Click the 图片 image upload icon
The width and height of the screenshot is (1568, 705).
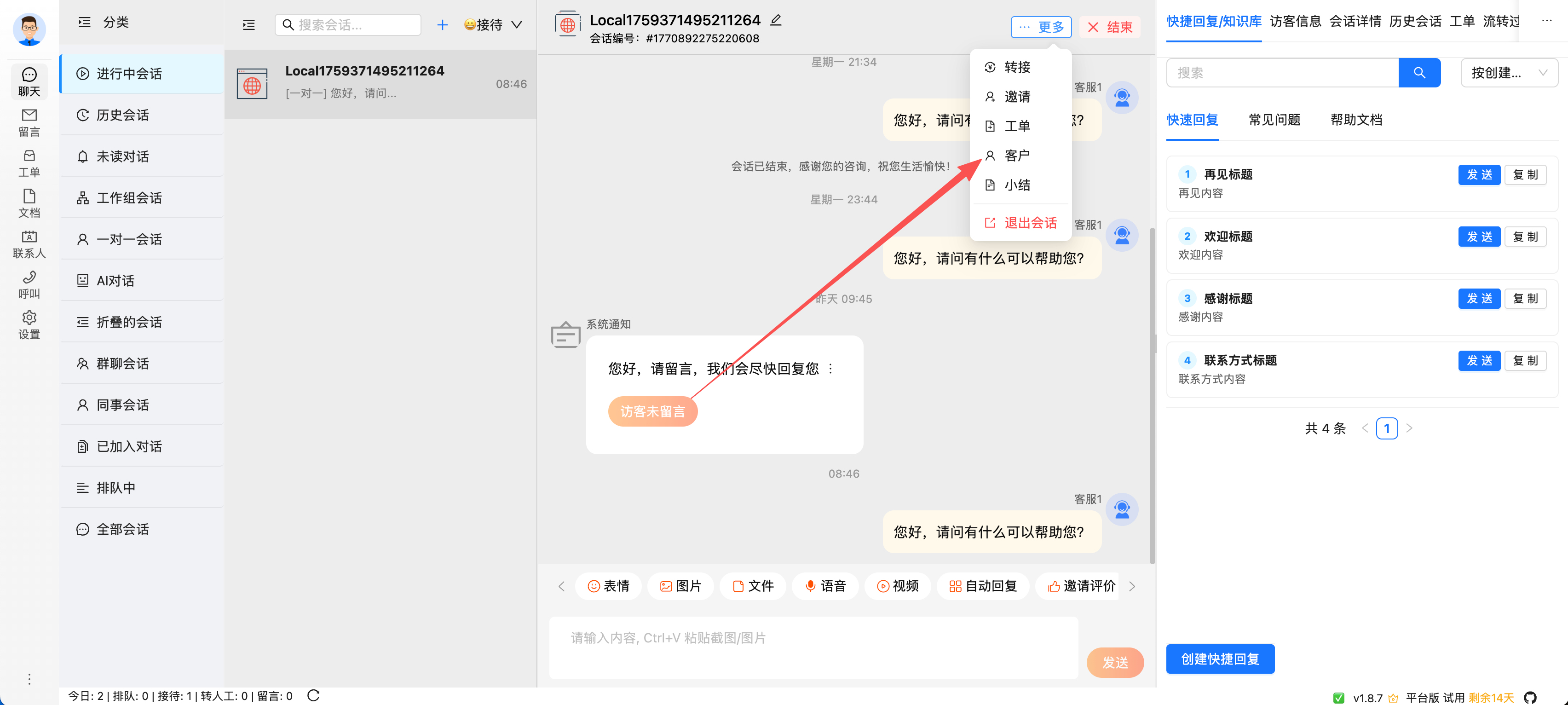click(680, 586)
